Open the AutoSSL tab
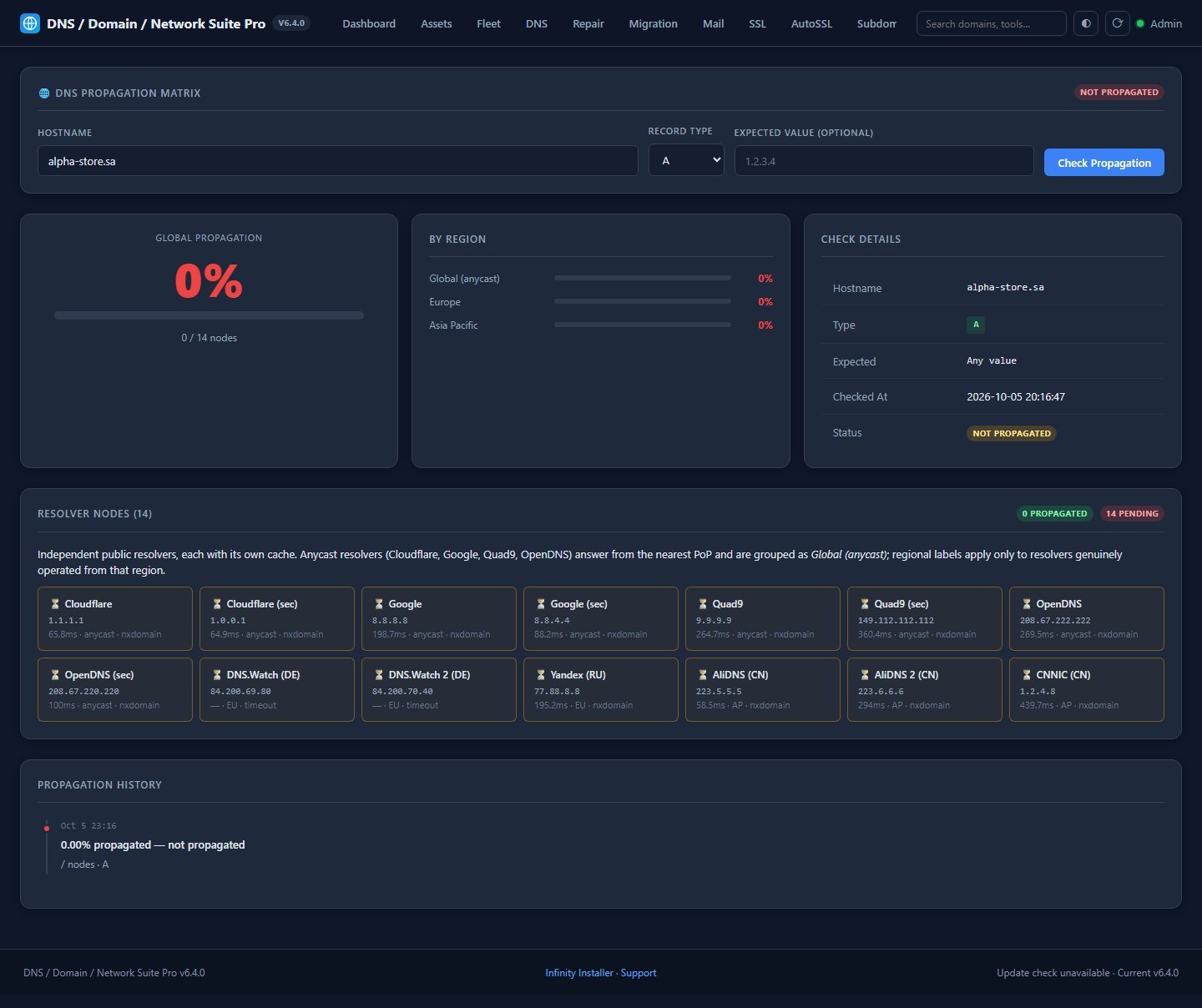The width and height of the screenshot is (1202, 1008). point(811,23)
